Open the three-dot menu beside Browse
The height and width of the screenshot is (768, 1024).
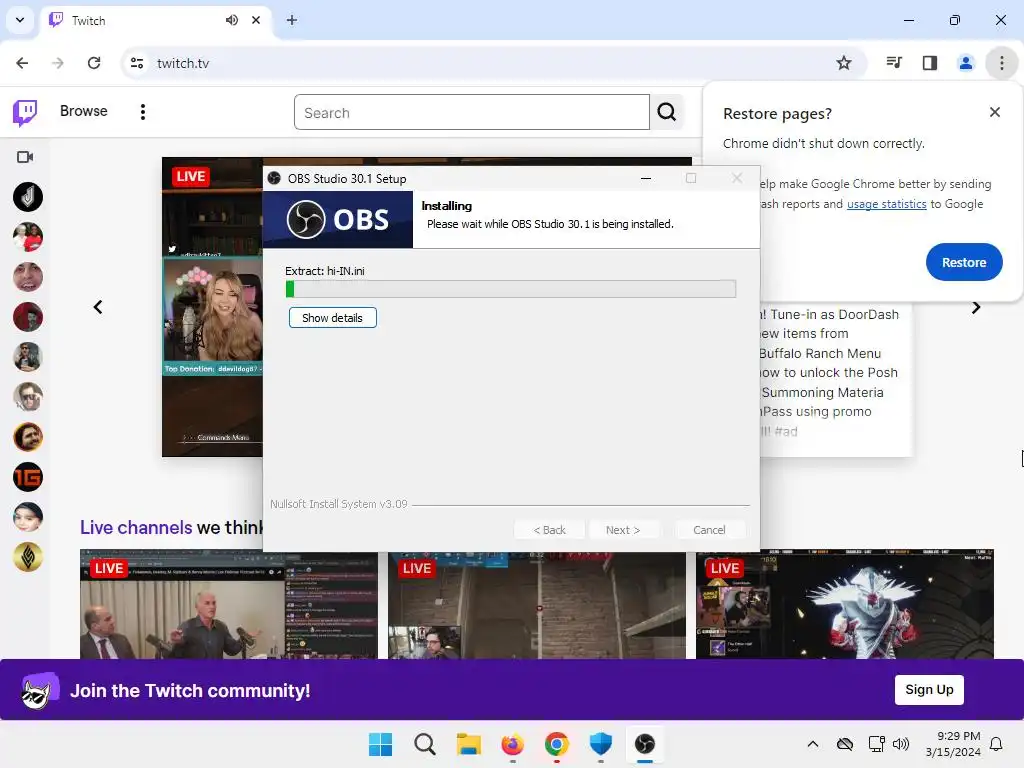point(142,112)
